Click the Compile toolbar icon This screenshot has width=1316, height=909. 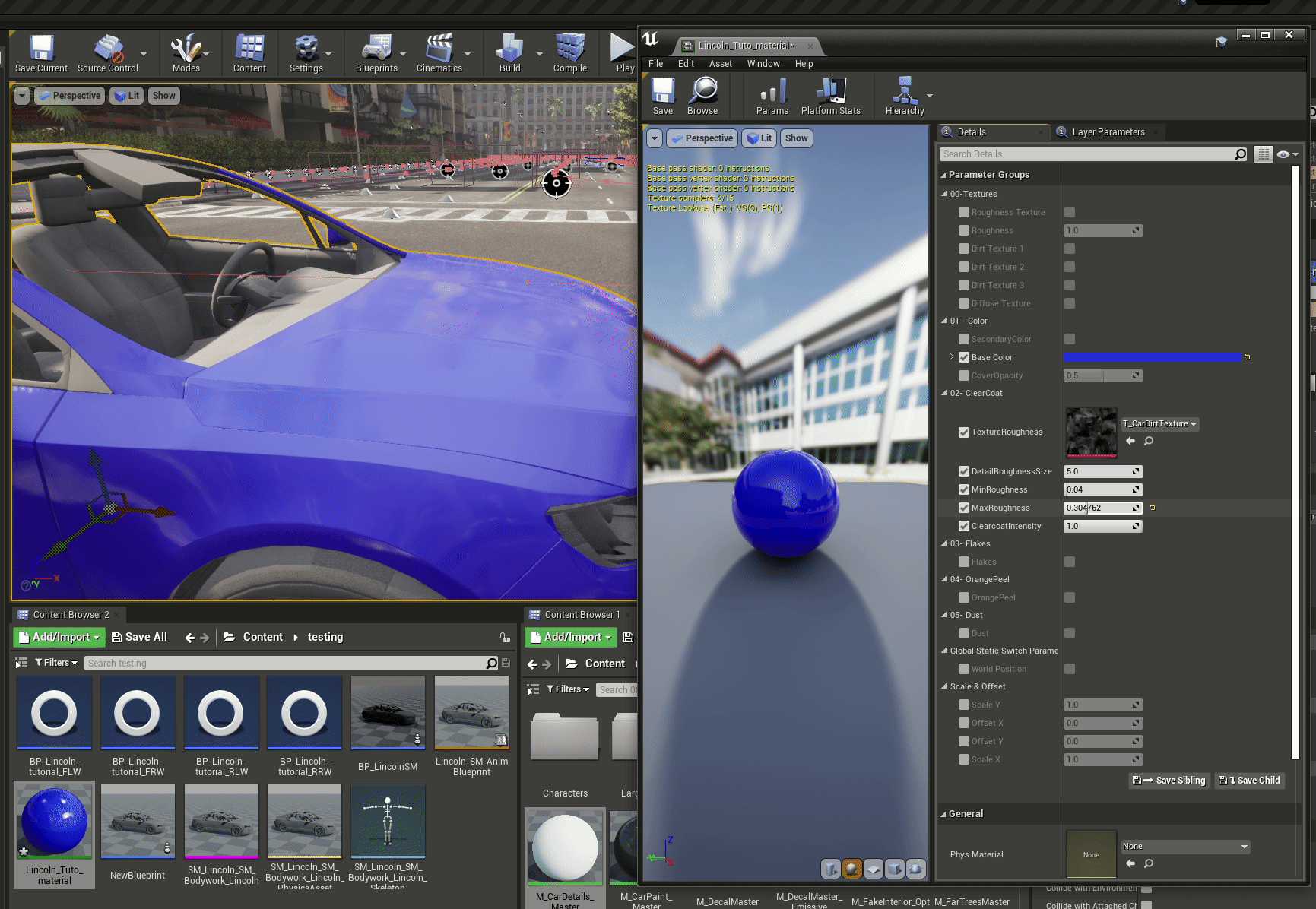(x=570, y=53)
